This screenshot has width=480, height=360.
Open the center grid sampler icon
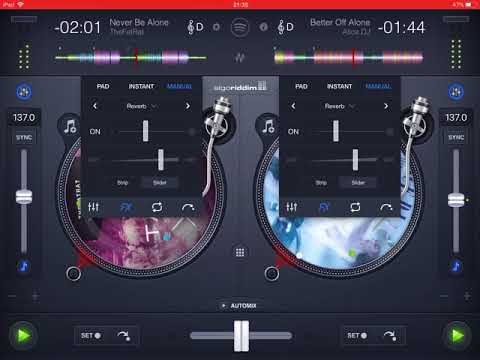(x=240, y=252)
